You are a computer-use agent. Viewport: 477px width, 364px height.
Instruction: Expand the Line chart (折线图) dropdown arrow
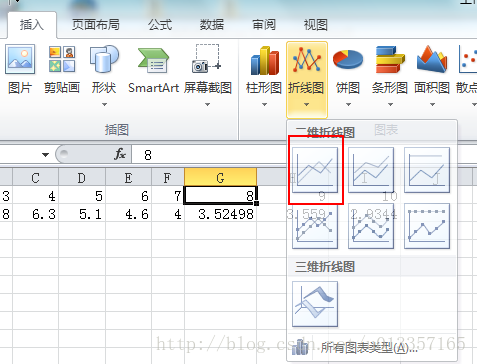[307, 105]
